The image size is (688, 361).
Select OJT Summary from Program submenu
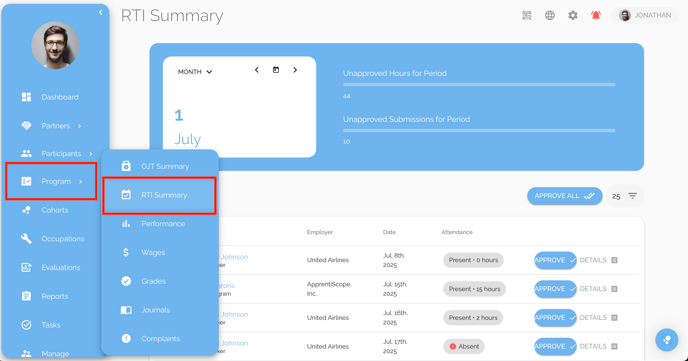[x=160, y=166]
